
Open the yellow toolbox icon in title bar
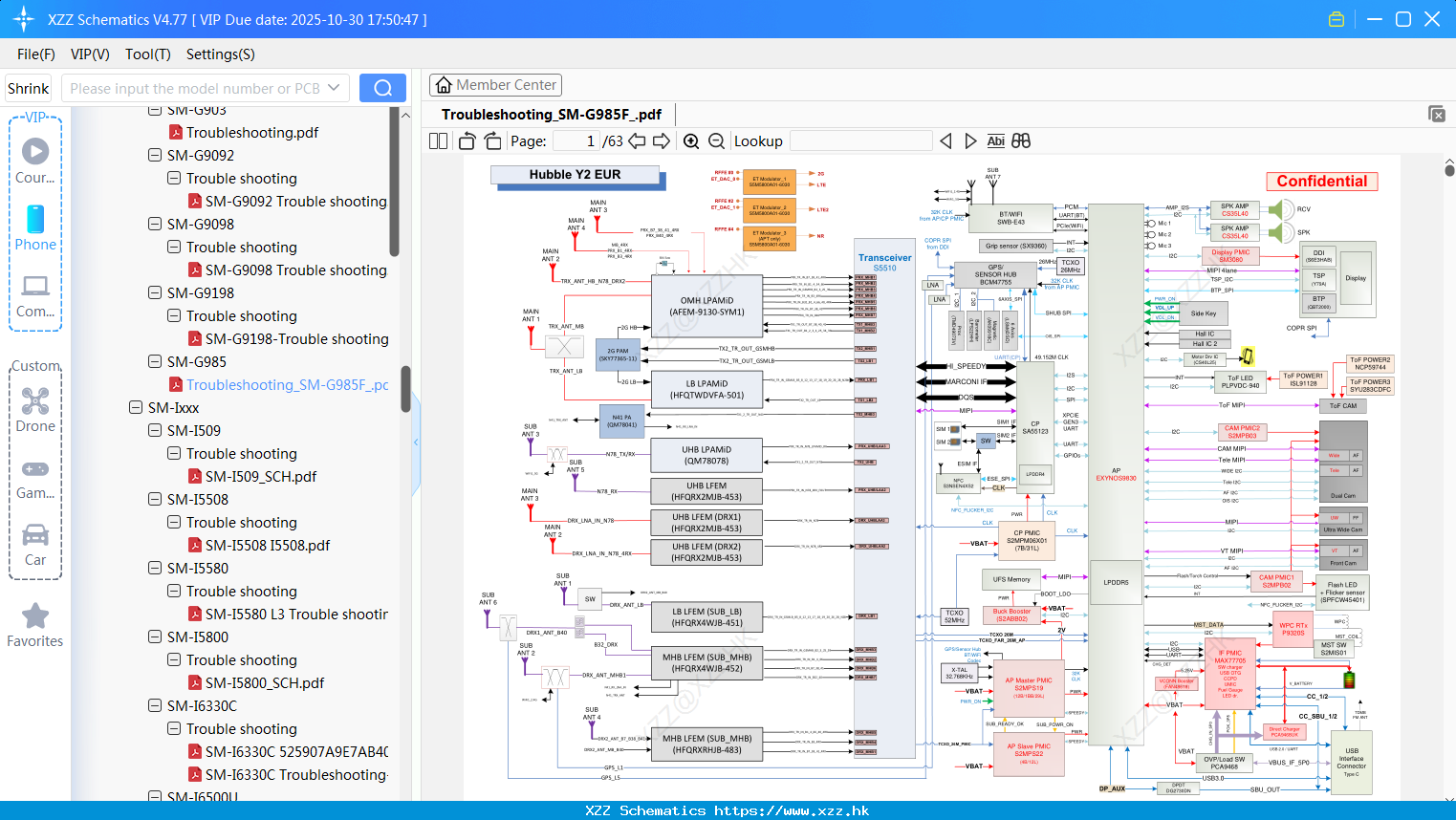tap(1336, 19)
